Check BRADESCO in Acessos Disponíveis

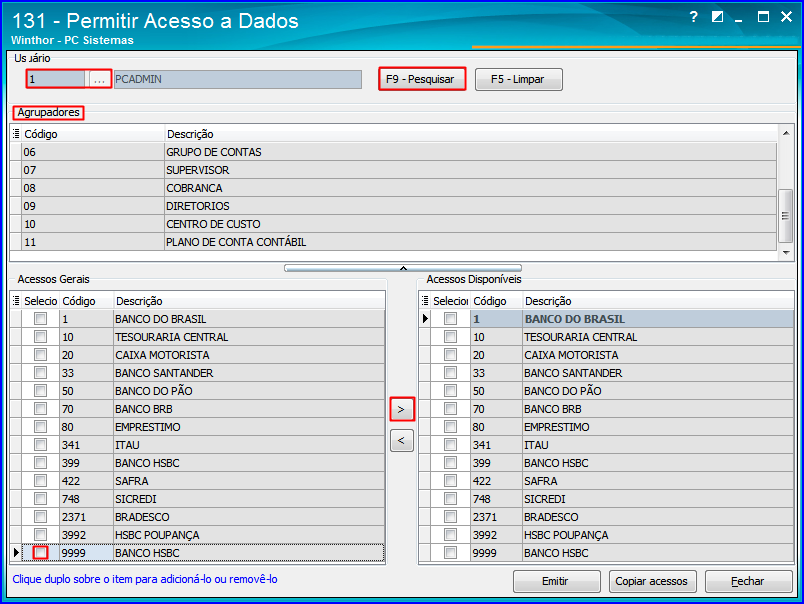coord(451,517)
